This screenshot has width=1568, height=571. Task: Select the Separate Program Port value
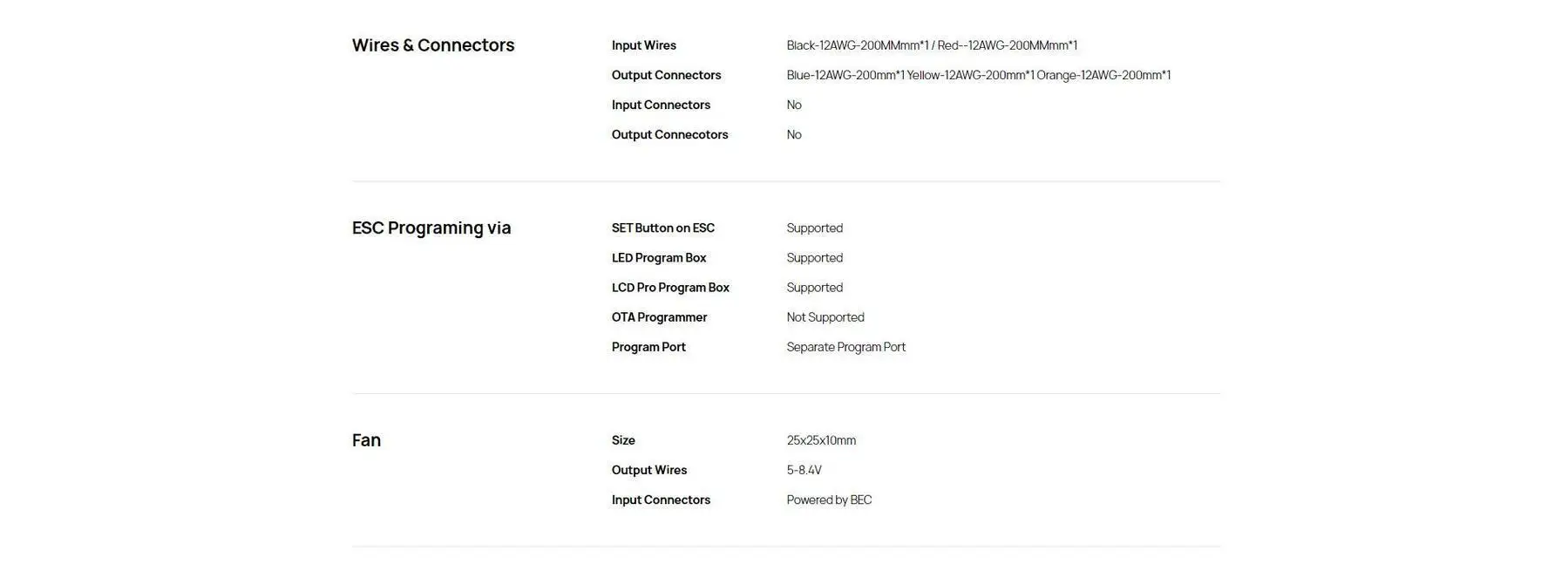coord(845,347)
